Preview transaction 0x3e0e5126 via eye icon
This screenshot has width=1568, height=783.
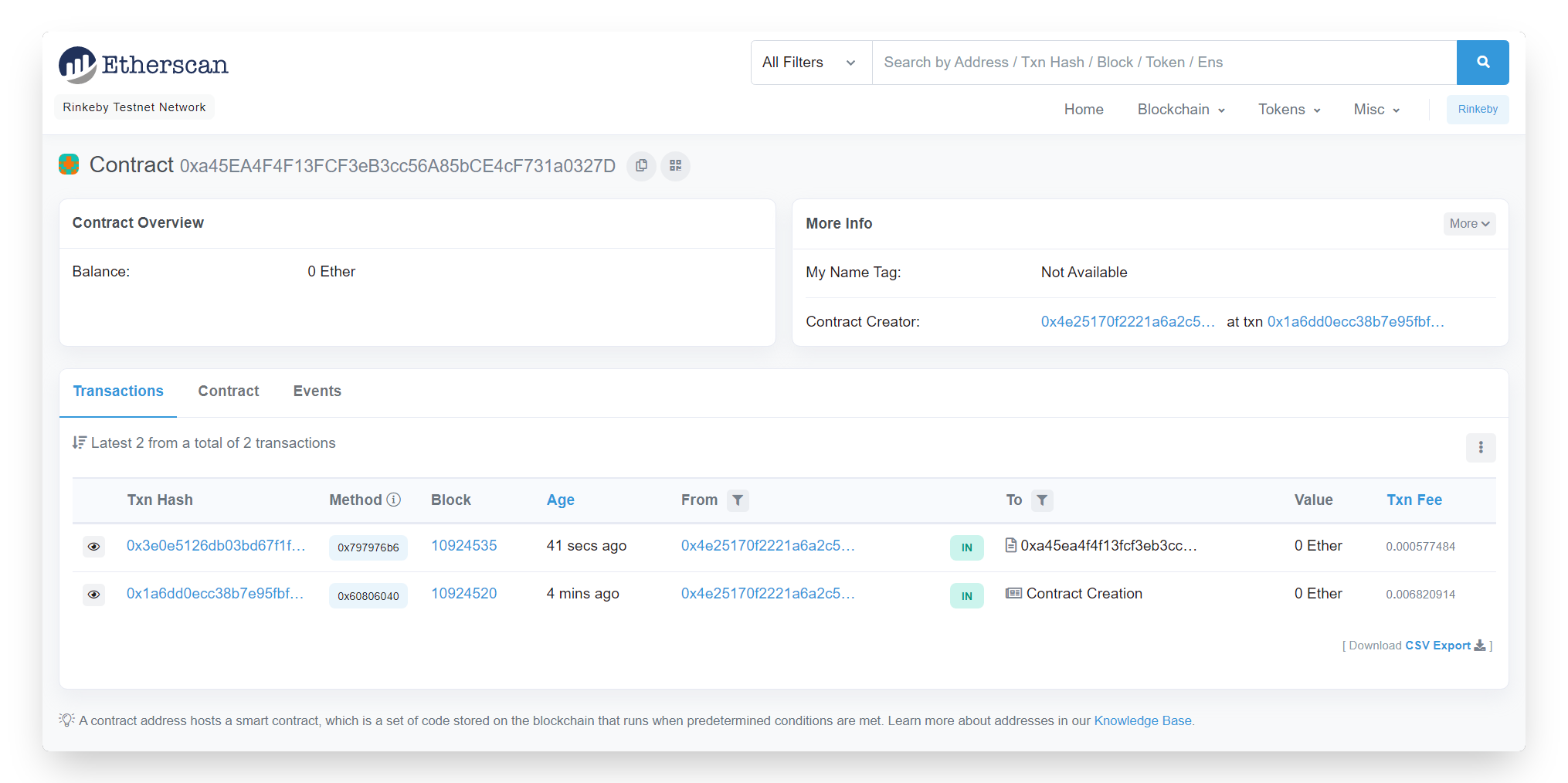click(x=93, y=547)
